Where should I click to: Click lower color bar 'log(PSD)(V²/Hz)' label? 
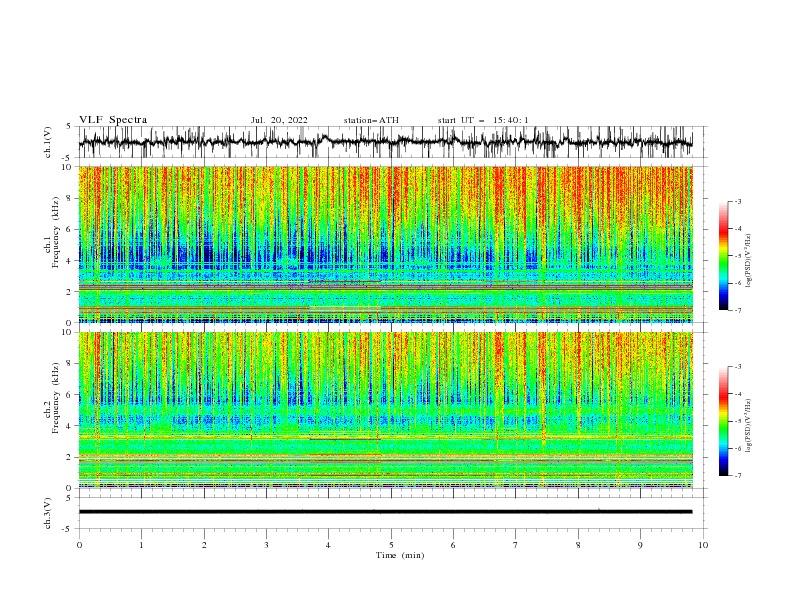[749, 426]
